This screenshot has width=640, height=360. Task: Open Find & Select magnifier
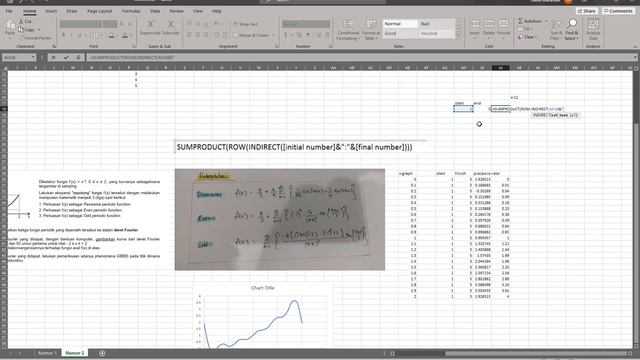[572, 29]
